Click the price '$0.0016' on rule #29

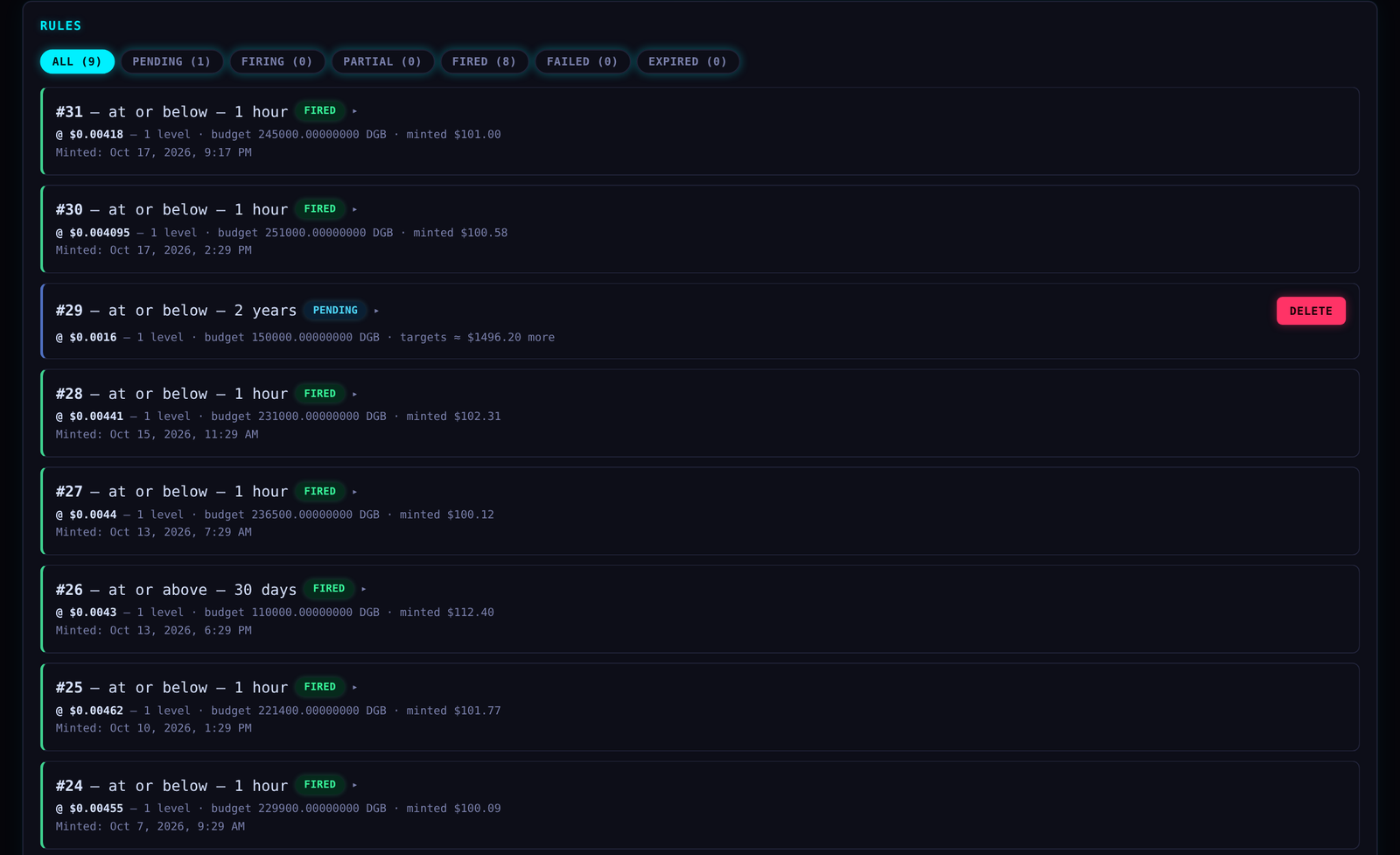coord(93,337)
